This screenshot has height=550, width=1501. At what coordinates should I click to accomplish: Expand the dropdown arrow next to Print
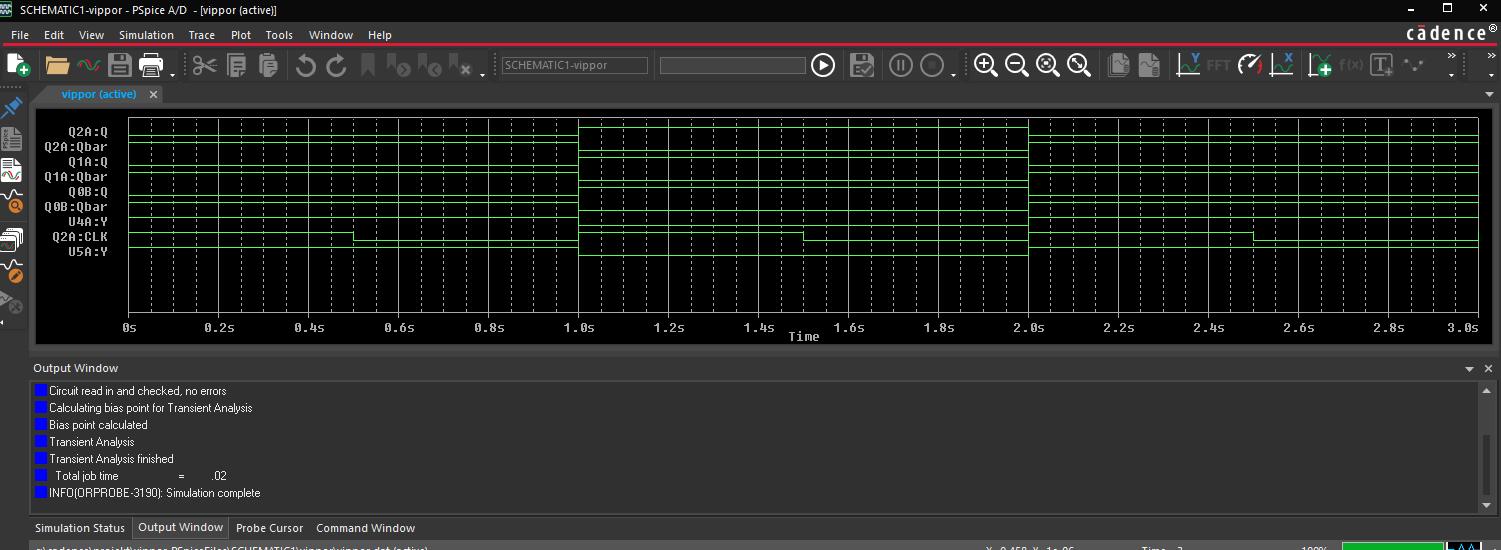pyautogui.click(x=172, y=74)
